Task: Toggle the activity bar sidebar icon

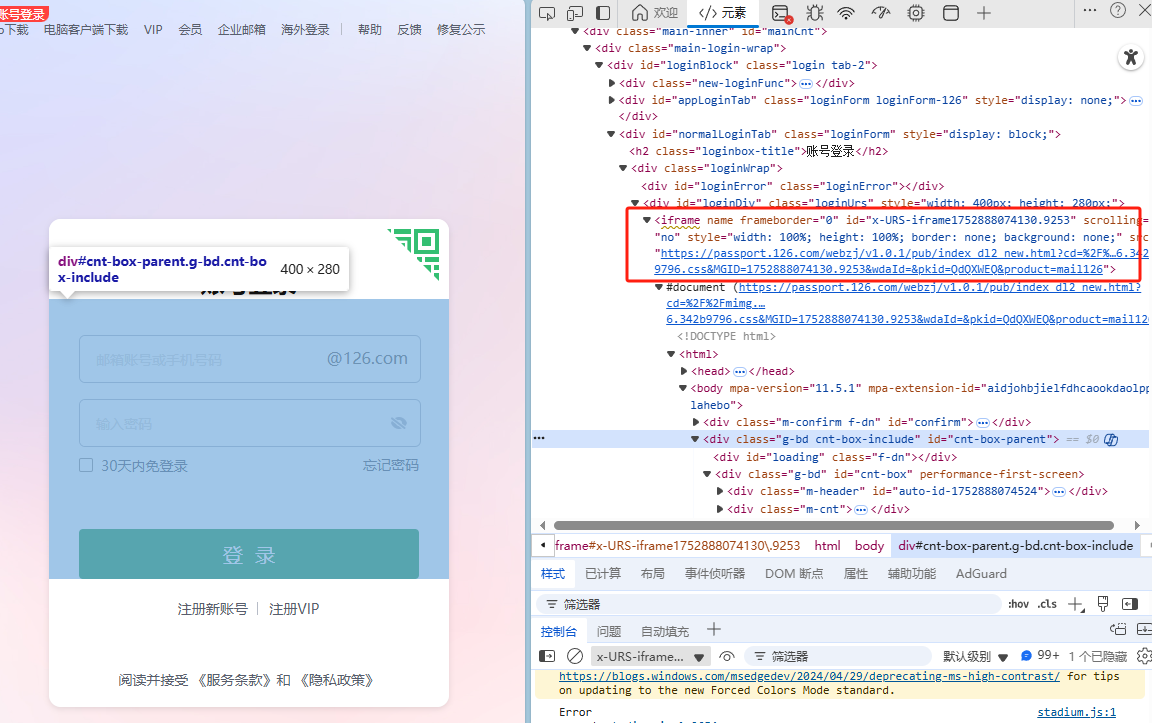Action: 602,12
